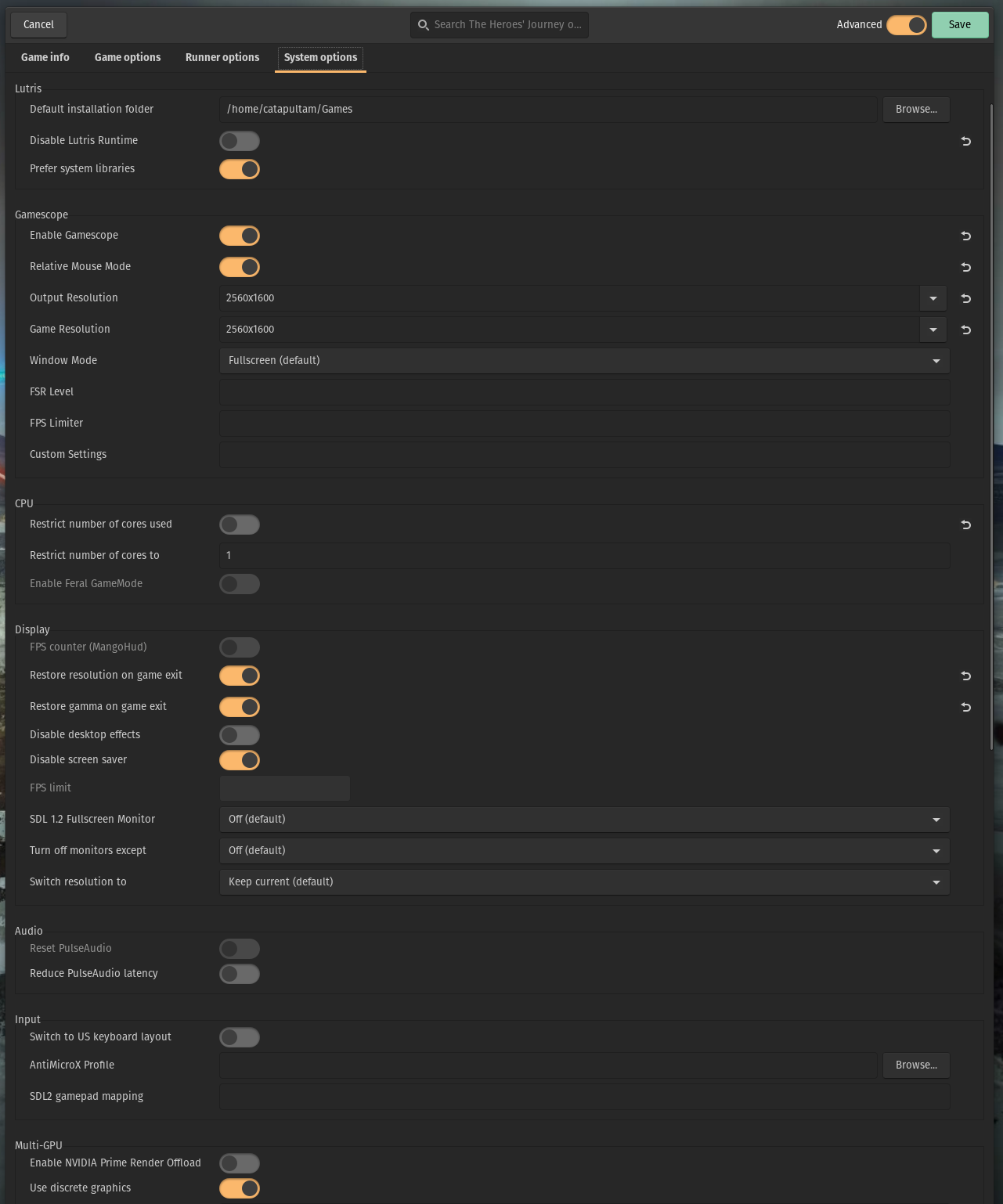Click the vertical scrollbar
Screen dimensions: 1003x1204
992,427
